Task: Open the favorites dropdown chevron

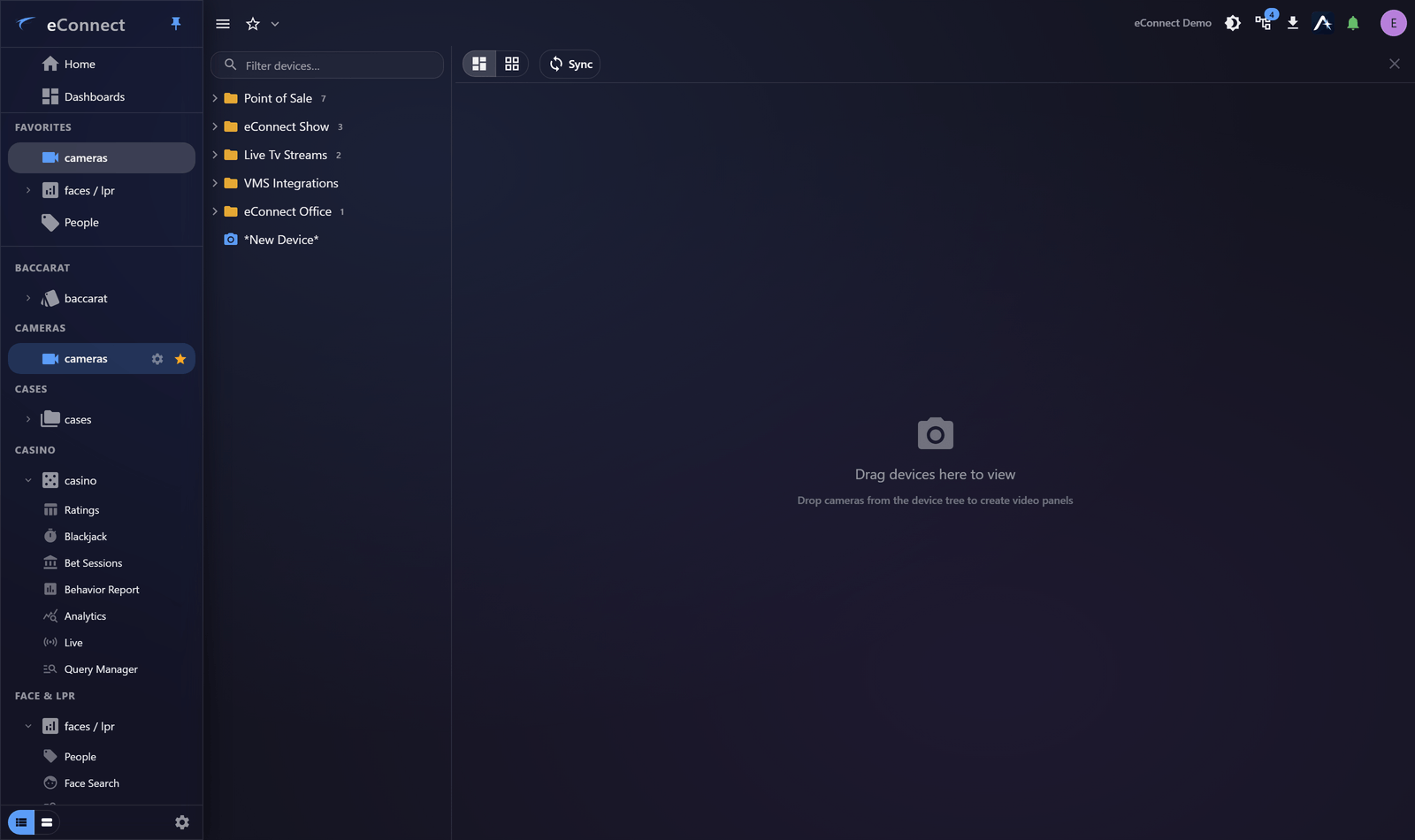Action: pos(275,24)
